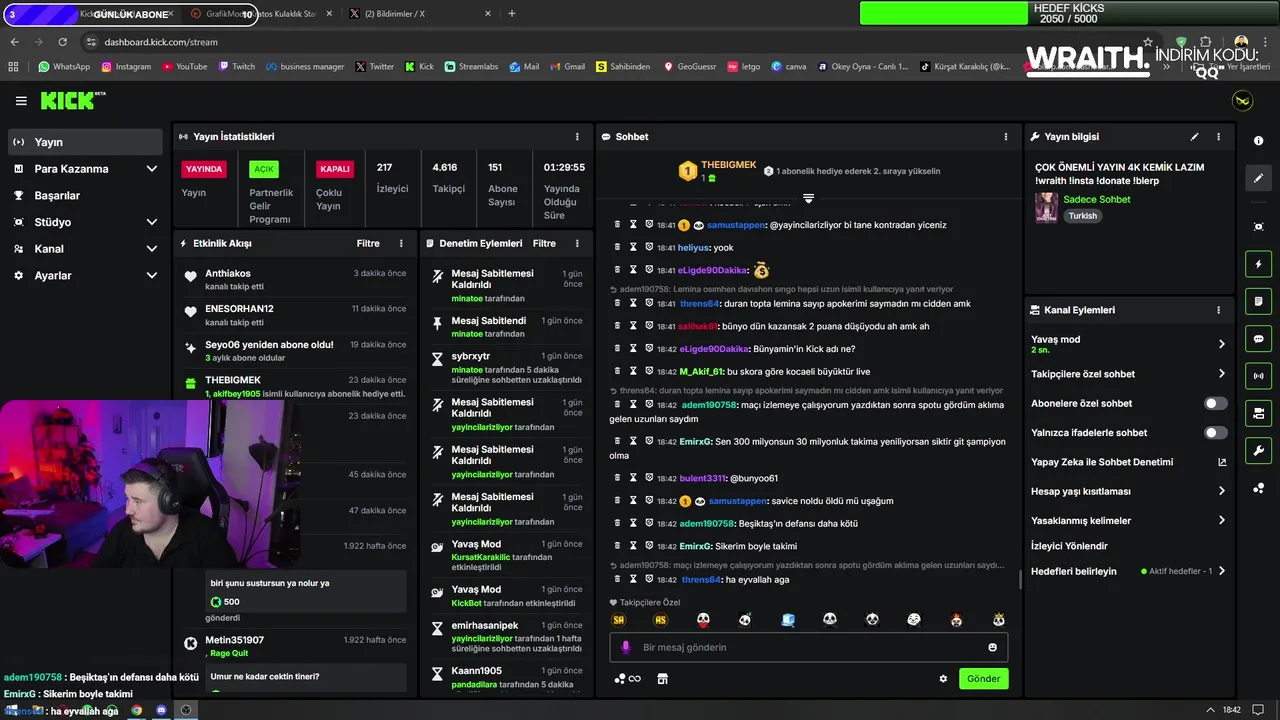Click the broadcast signal icon in the right sidebar
The height and width of the screenshot is (720, 1280).
pyautogui.click(x=1258, y=376)
